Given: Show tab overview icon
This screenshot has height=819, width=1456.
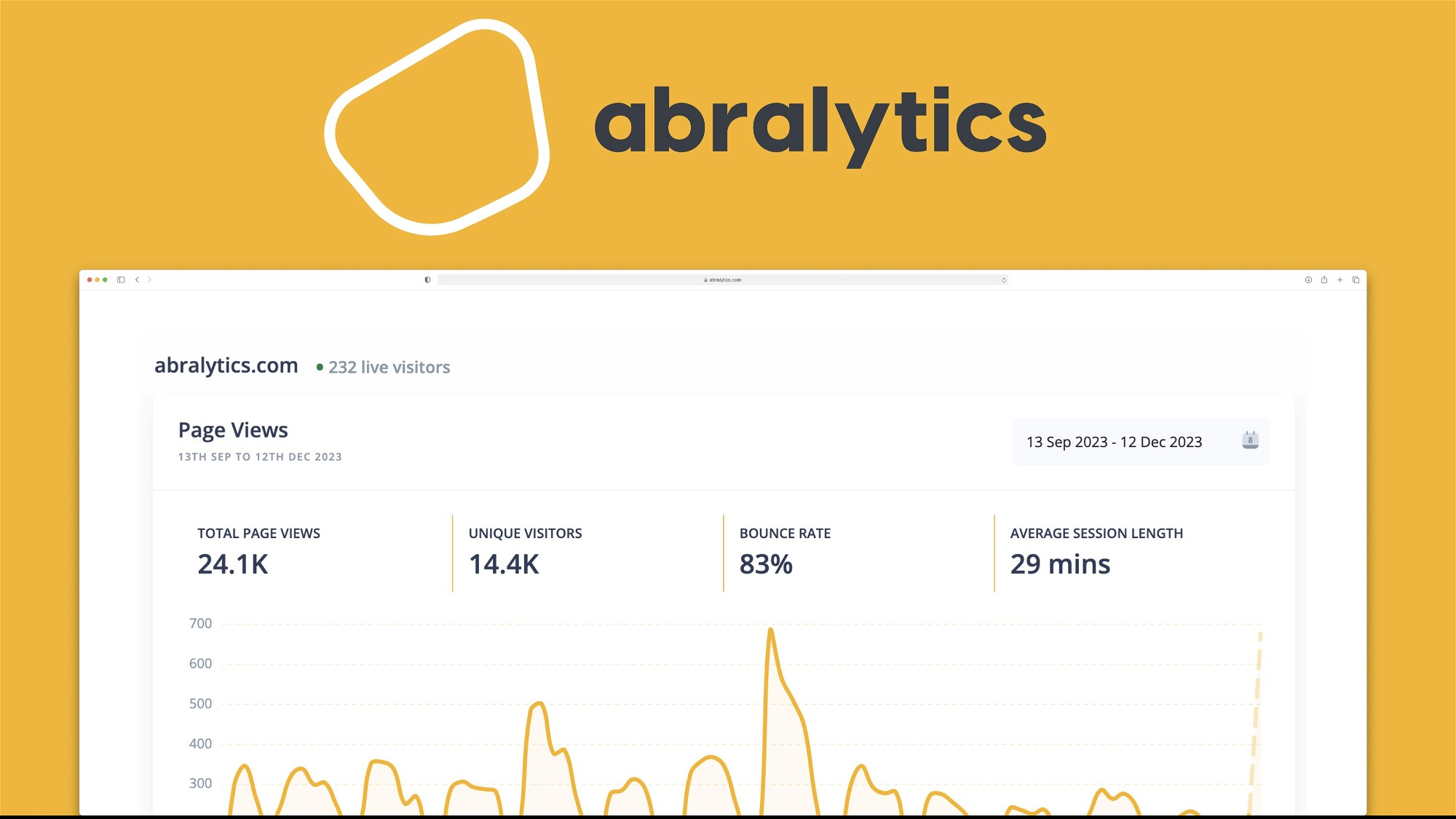Looking at the screenshot, I should click(1356, 280).
